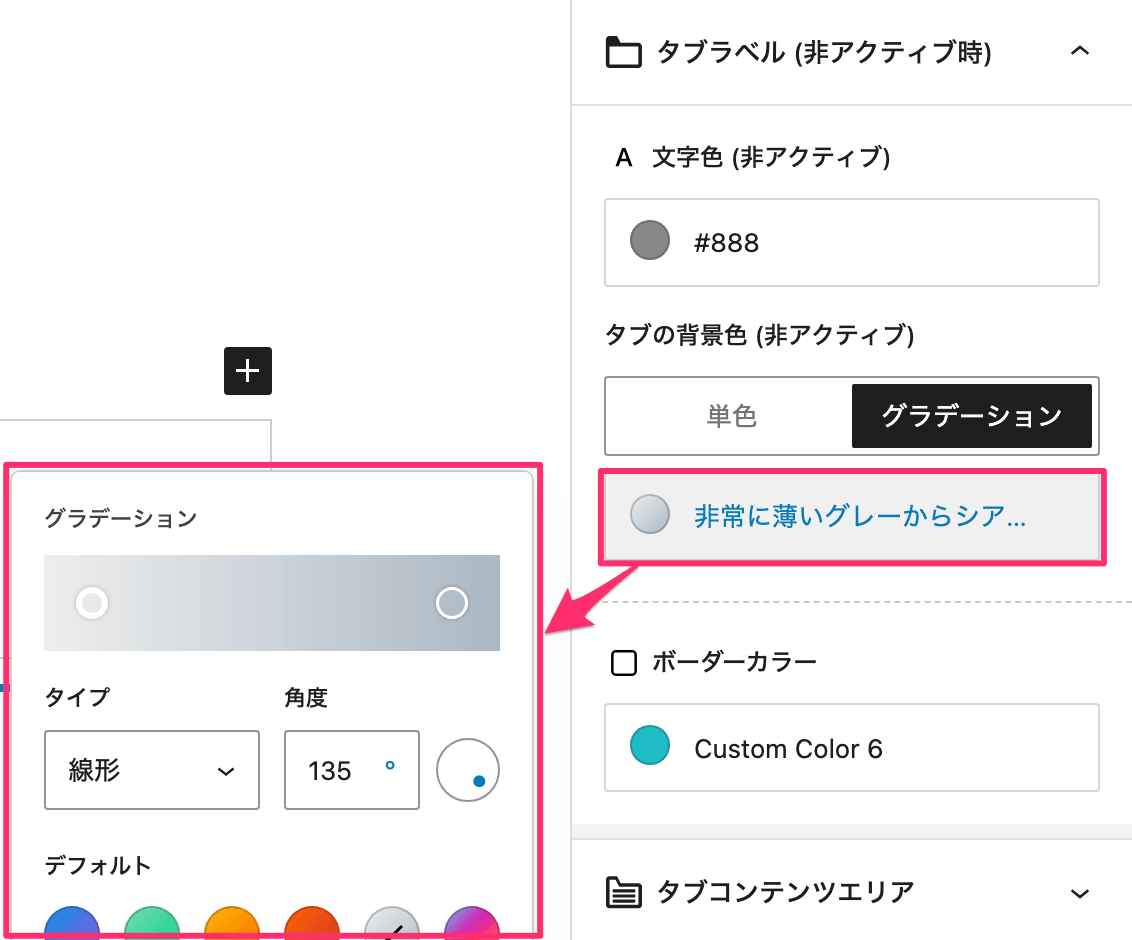Click the angle dial circle control
This screenshot has width=1132, height=940.
pyautogui.click(x=467, y=770)
